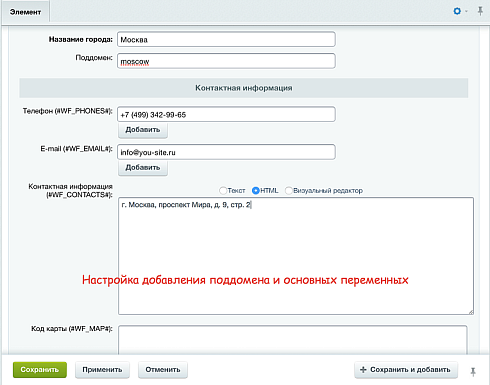Click the Контактная информация section header
The width and height of the screenshot is (490, 385).
tap(244, 88)
